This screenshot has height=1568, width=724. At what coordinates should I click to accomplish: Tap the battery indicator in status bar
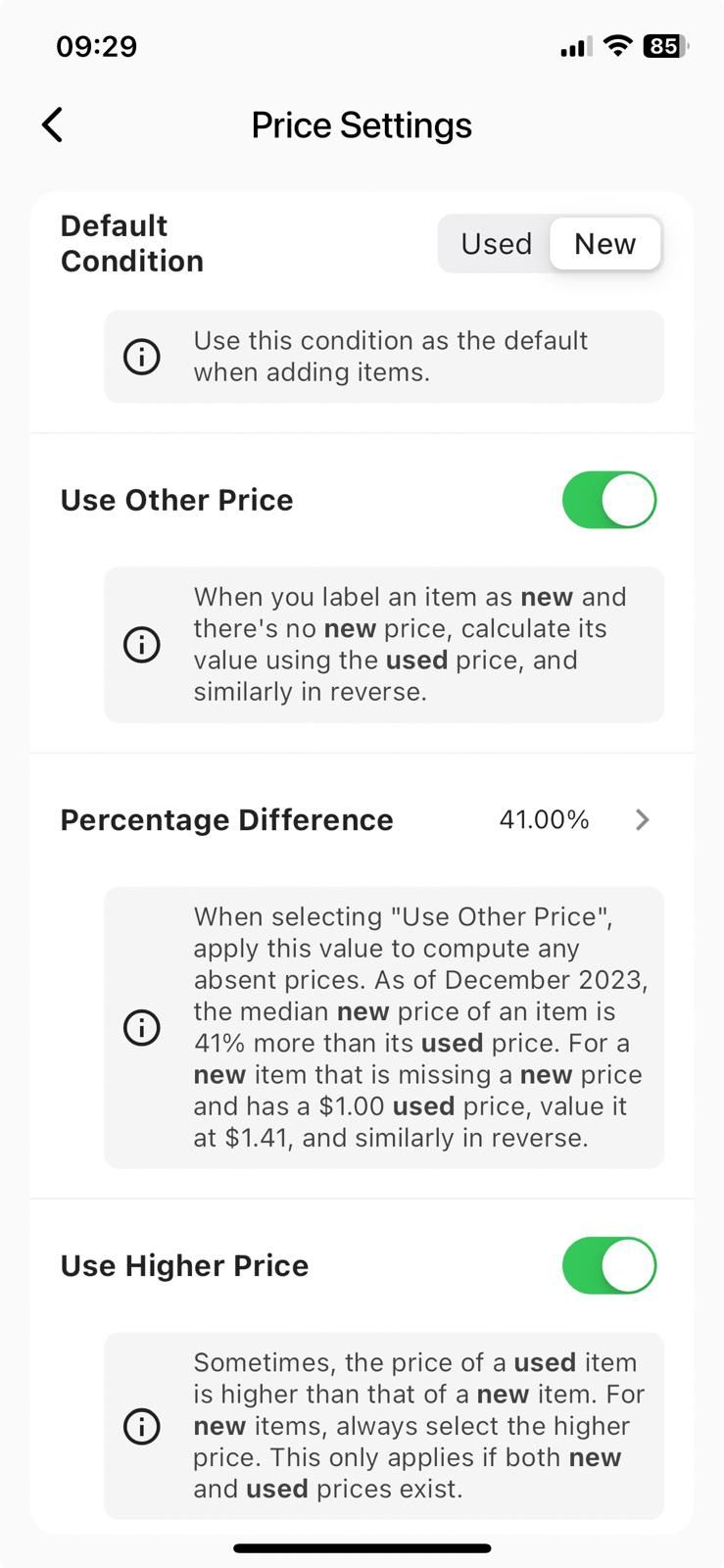[666, 46]
